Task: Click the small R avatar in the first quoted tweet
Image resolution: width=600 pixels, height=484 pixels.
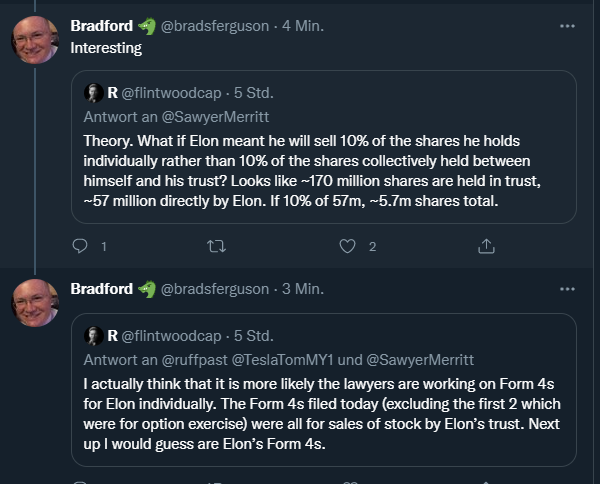Action: coord(94,93)
